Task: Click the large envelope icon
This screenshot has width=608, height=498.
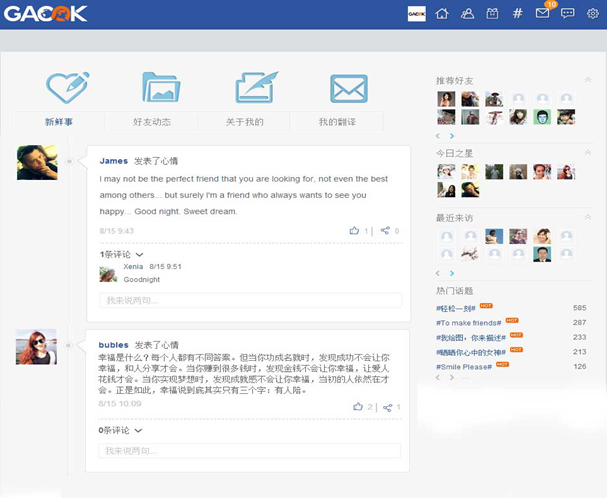Action: [x=349, y=89]
